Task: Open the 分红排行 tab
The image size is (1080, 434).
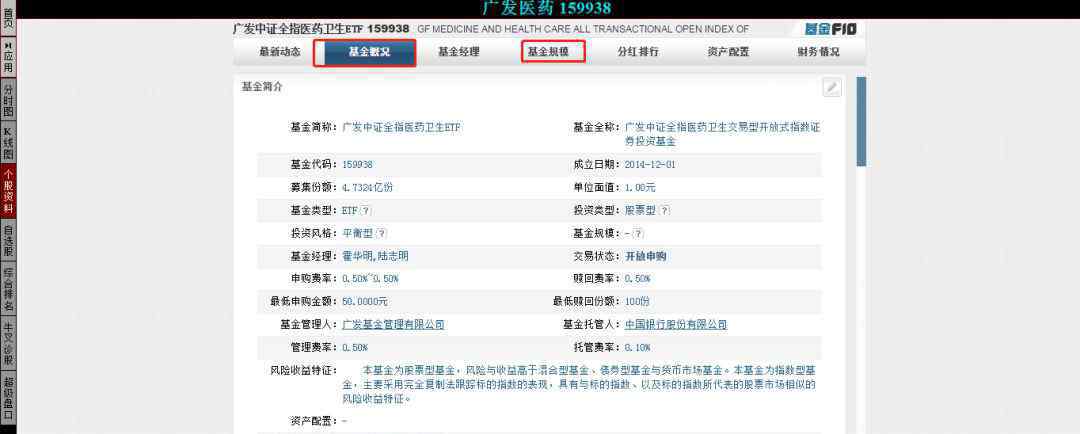Action: pyautogui.click(x=638, y=52)
